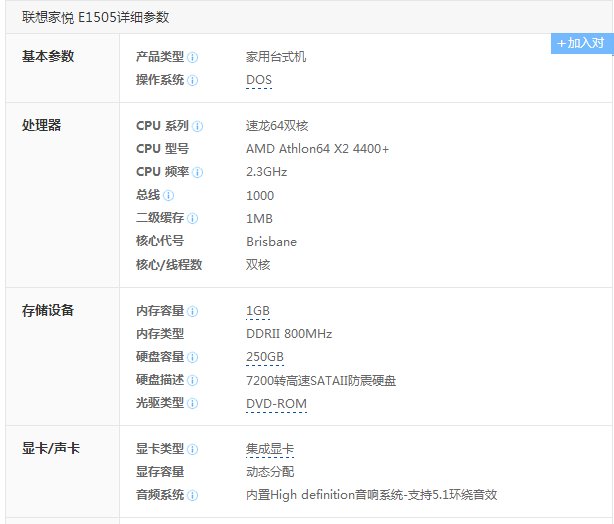Click the info icon next to 硬盘描述

(192, 380)
